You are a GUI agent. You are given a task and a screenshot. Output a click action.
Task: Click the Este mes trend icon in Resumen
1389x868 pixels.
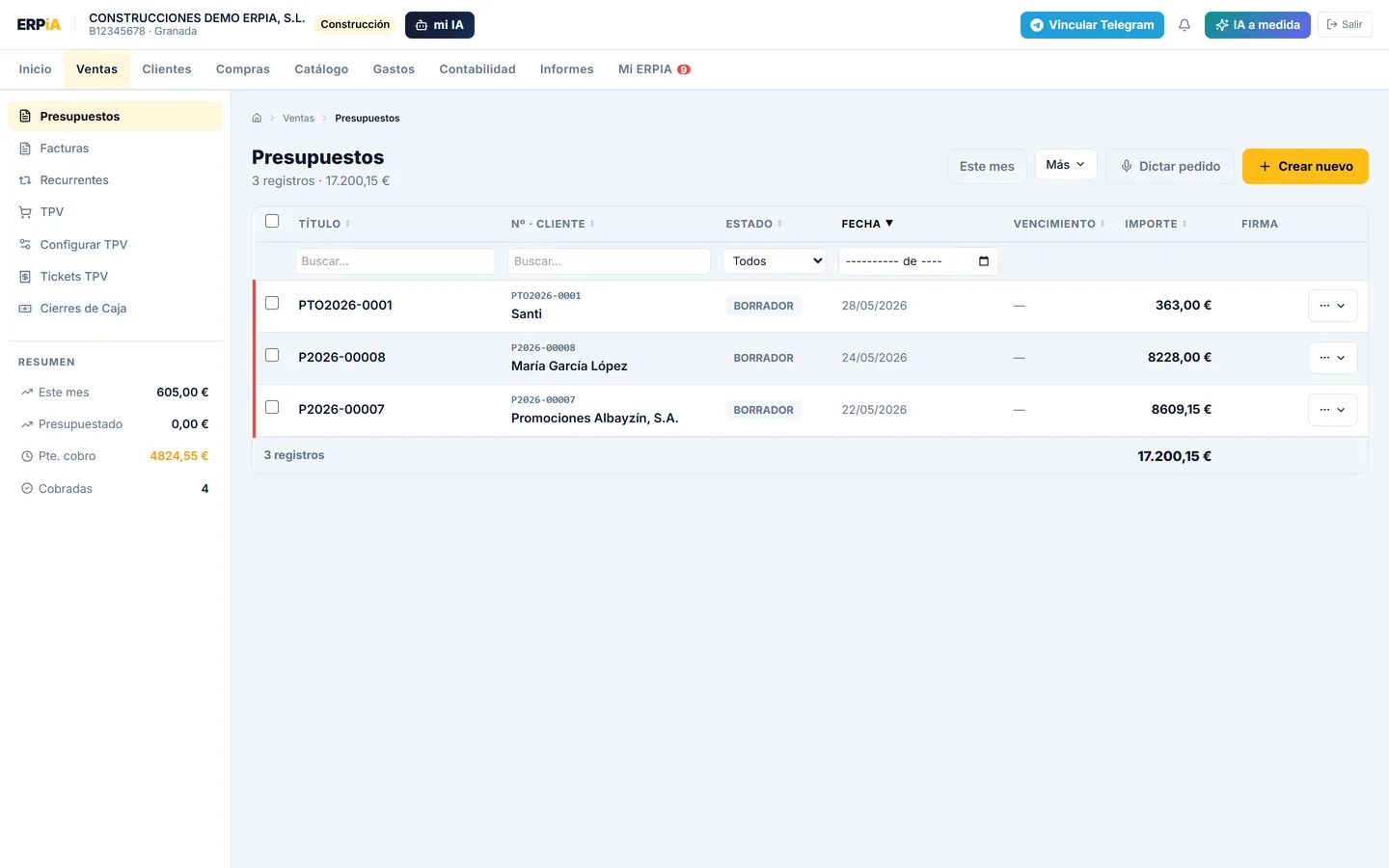tap(27, 393)
